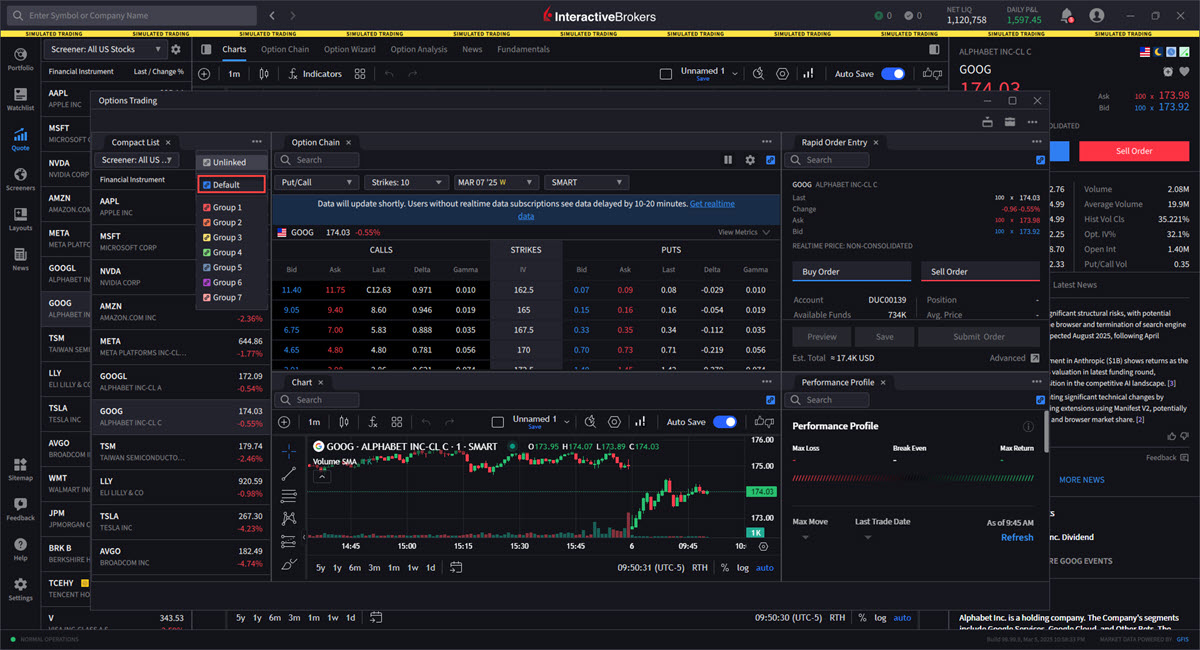This screenshot has width=1200, height=650.
Task: Select the Sell Order tab in Rapid Order Entry
Action: coord(980,271)
